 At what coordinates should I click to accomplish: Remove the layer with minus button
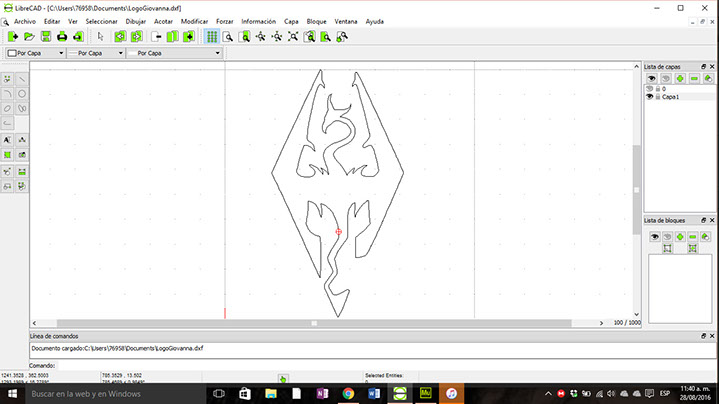[694, 78]
